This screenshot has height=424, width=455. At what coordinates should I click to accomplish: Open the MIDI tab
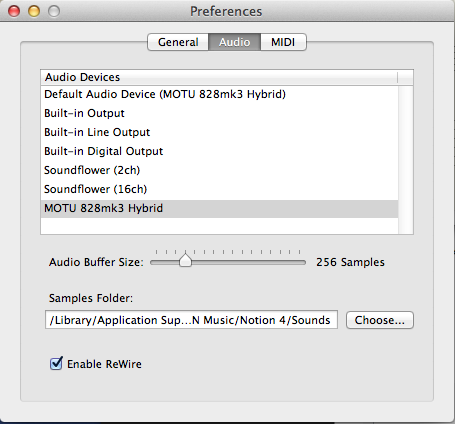pyautogui.click(x=283, y=42)
